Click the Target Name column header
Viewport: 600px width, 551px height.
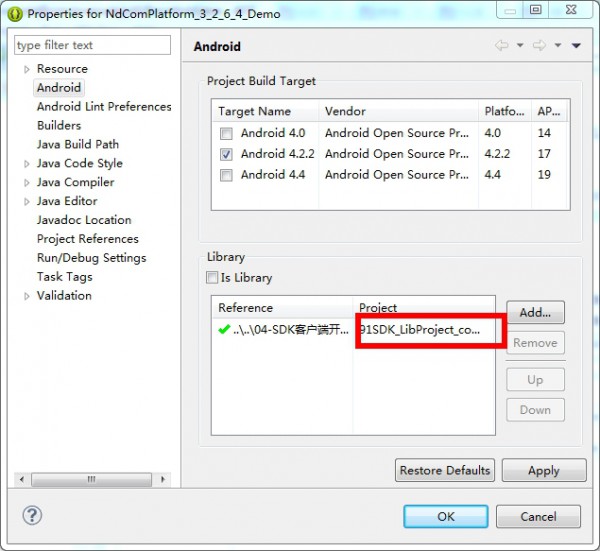click(x=265, y=111)
